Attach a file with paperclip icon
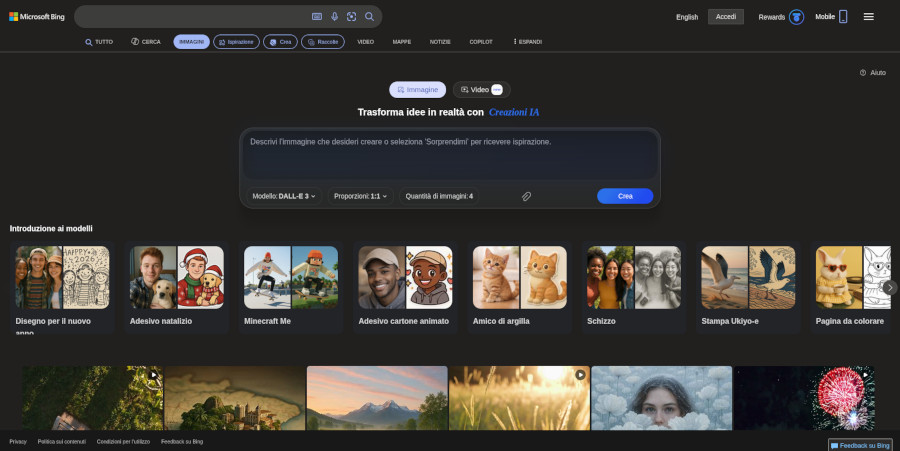 tap(526, 196)
